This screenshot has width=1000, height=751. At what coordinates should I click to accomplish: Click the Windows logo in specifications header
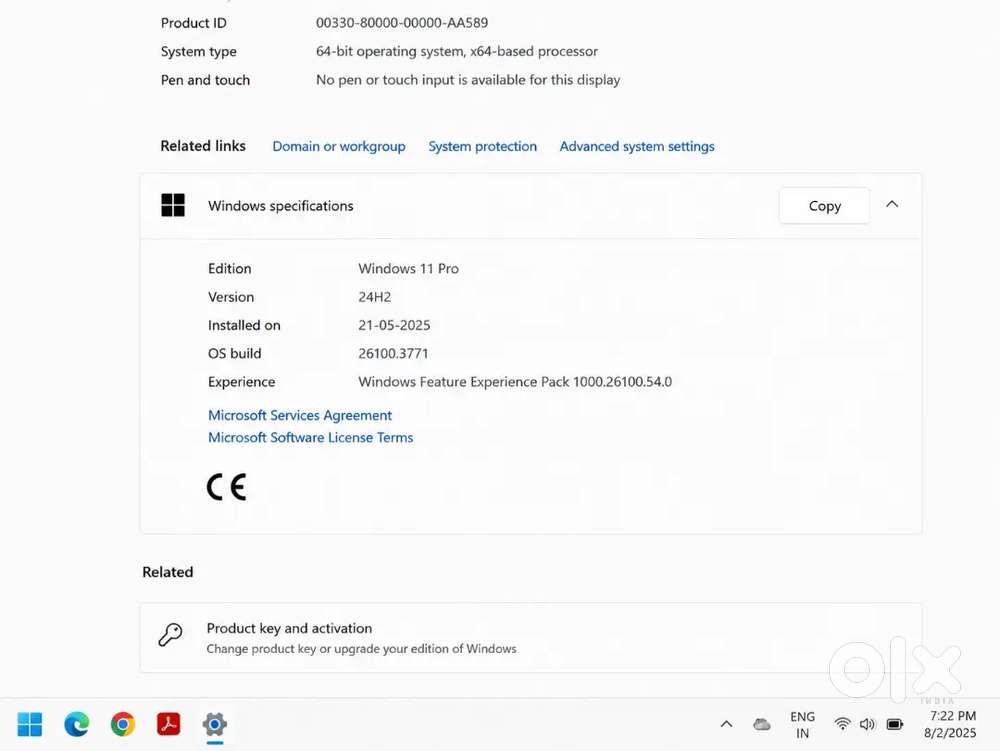pos(173,205)
